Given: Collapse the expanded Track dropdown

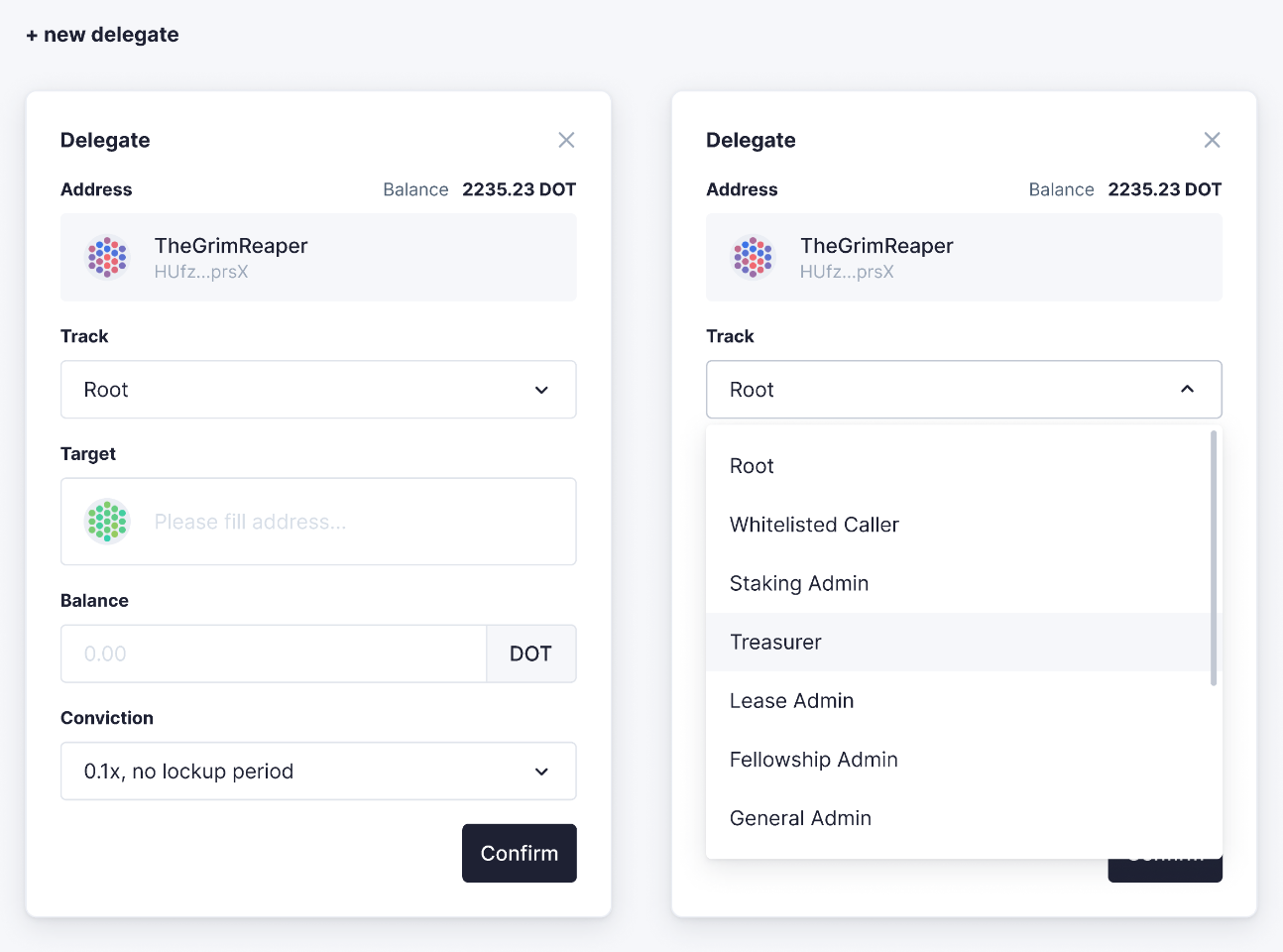Looking at the screenshot, I should pyautogui.click(x=1188, y=390).
